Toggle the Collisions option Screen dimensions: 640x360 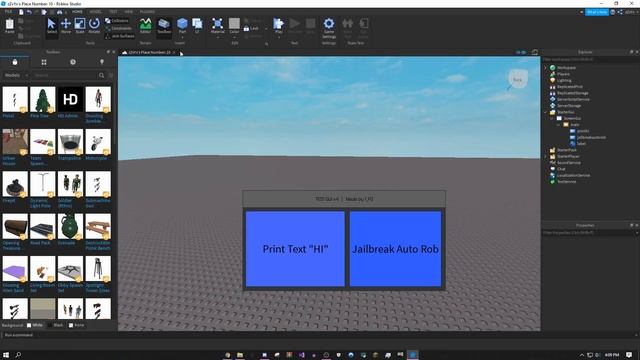(x=117, y=20)
